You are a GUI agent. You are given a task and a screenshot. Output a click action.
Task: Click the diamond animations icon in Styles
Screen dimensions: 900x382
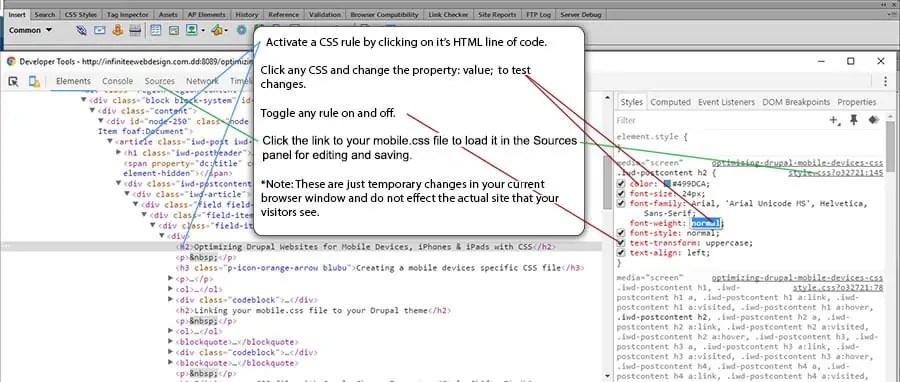(x=873, y=120)
